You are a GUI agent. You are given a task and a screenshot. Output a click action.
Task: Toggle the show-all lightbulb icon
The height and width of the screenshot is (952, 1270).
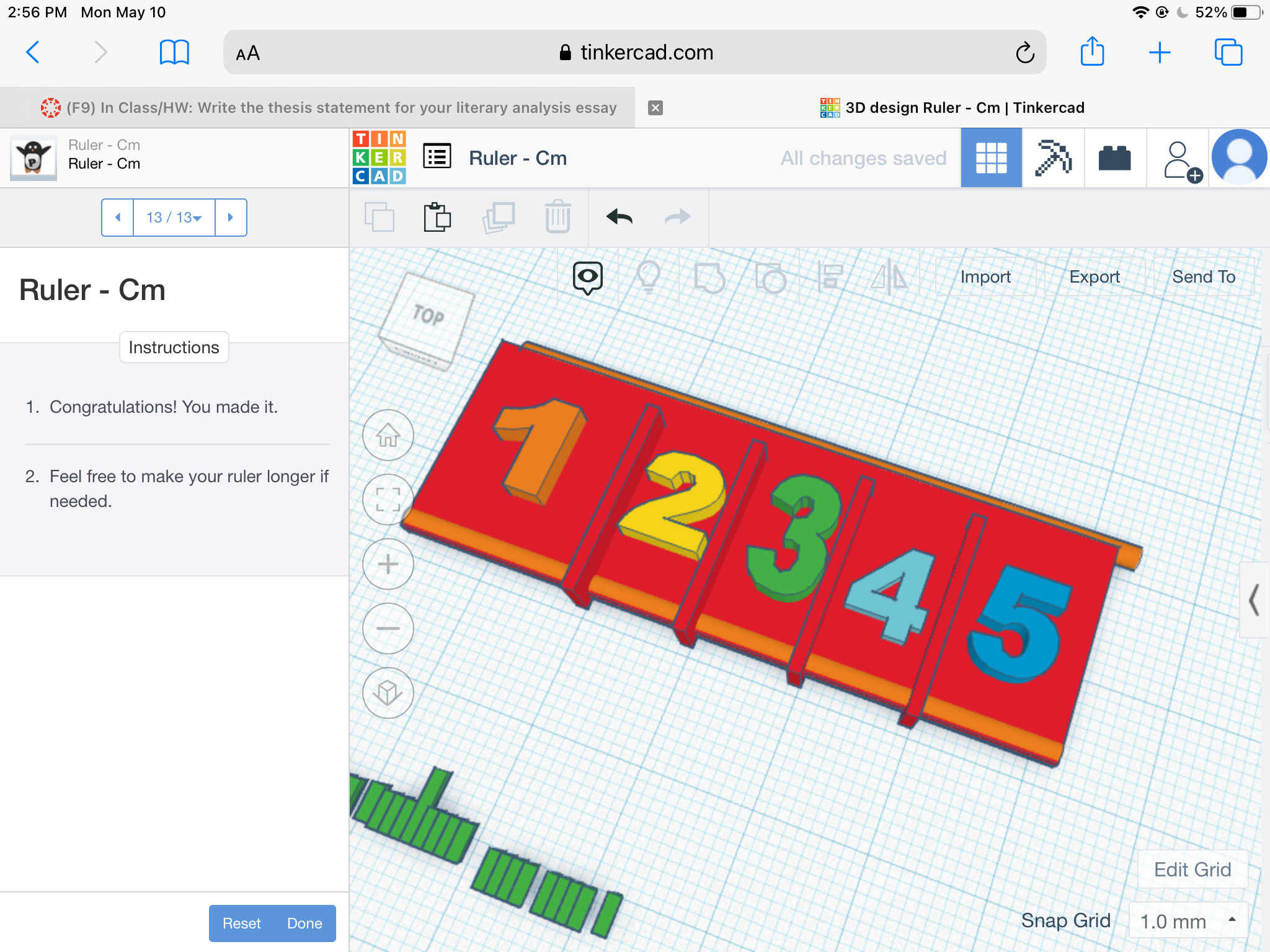point(648,277)
